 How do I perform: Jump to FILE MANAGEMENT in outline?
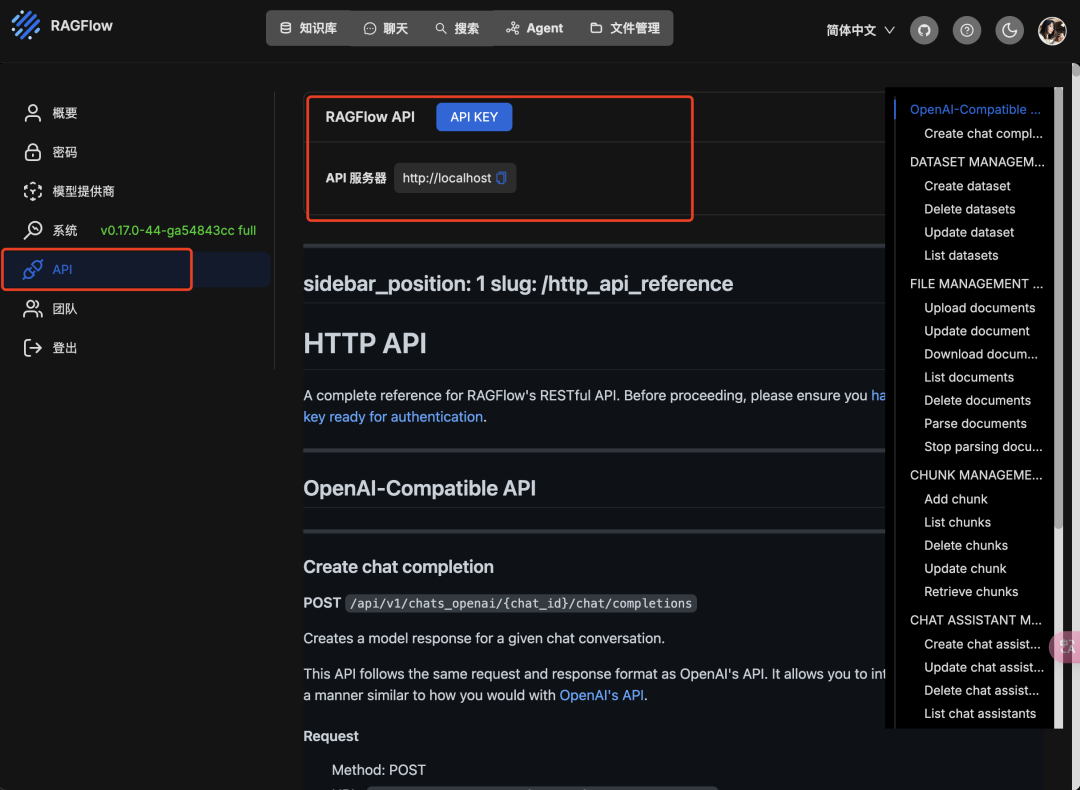[x=976, y=284]
